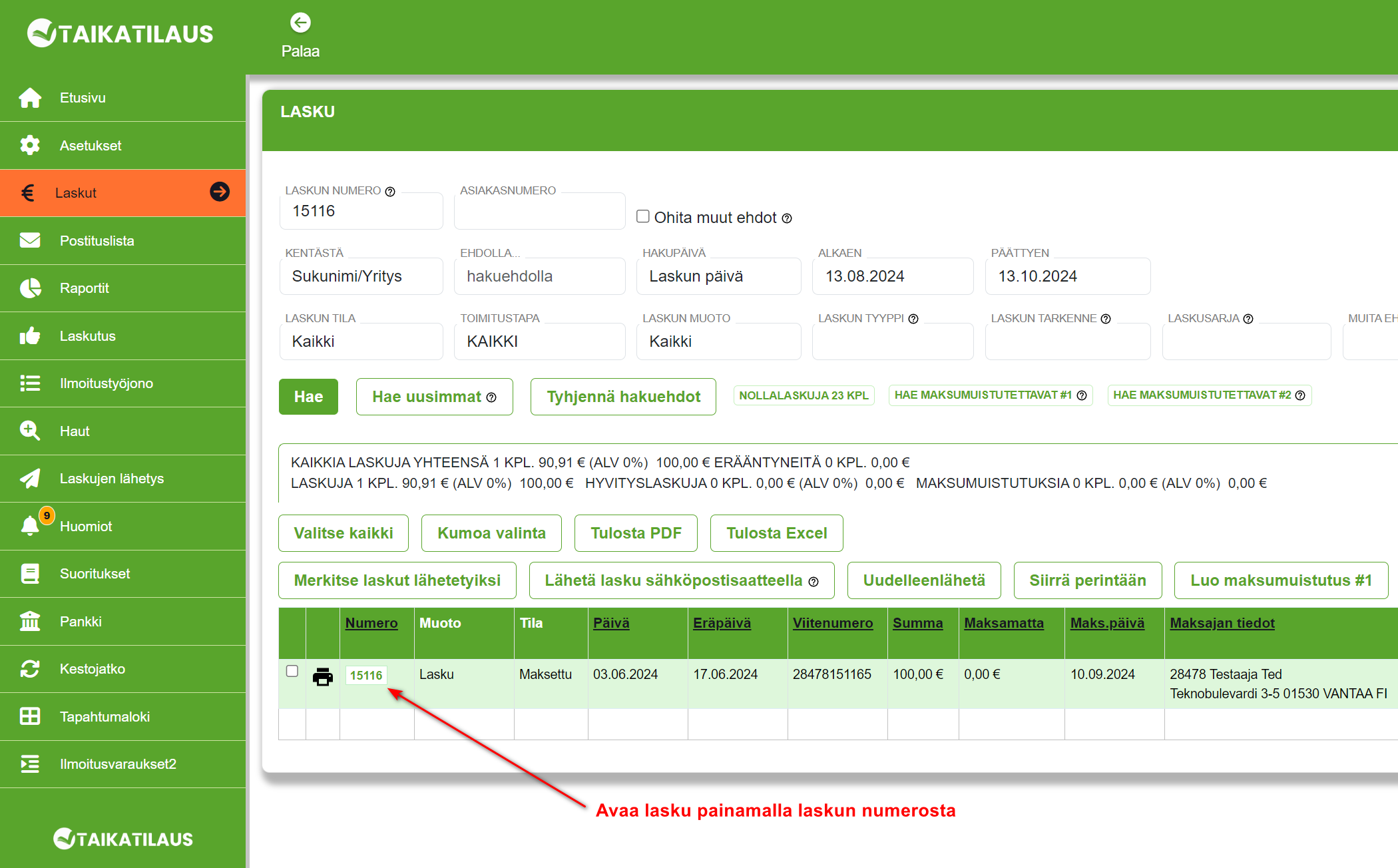Open Tapahtumaloki in the sidebar menu
The image size is (1398, 868).
[x=122, y=716]
